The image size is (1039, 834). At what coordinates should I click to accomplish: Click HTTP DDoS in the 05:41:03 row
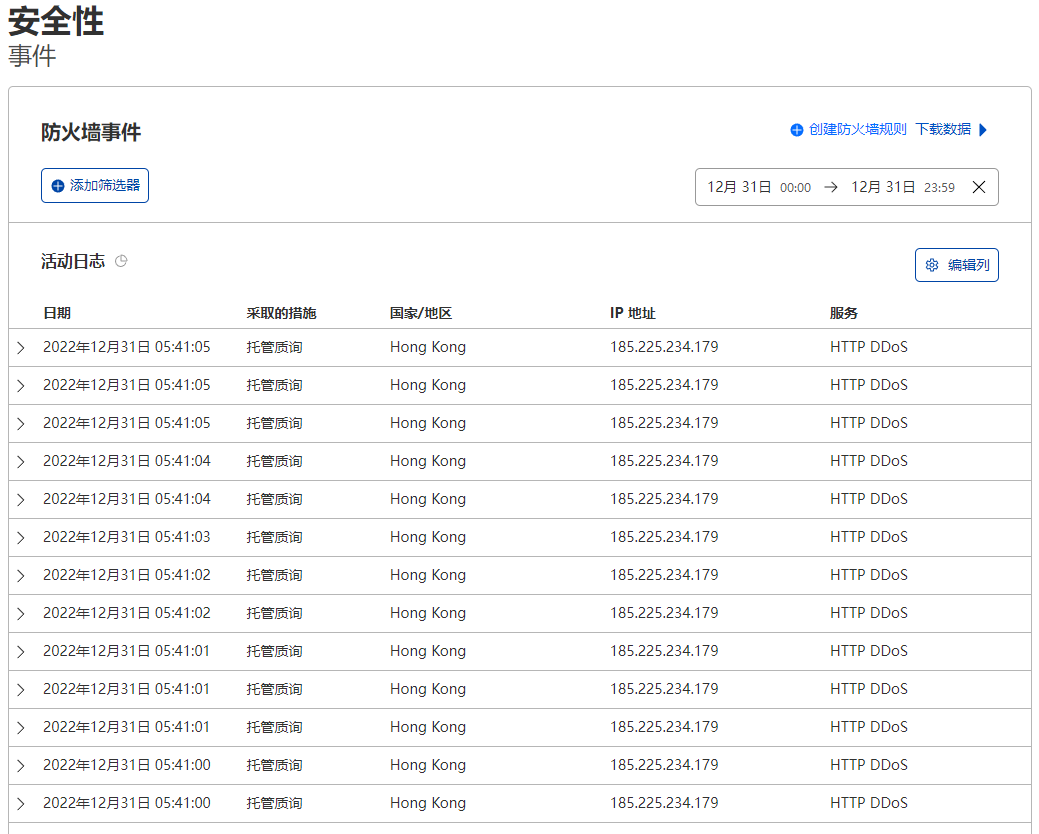[869, 537]
